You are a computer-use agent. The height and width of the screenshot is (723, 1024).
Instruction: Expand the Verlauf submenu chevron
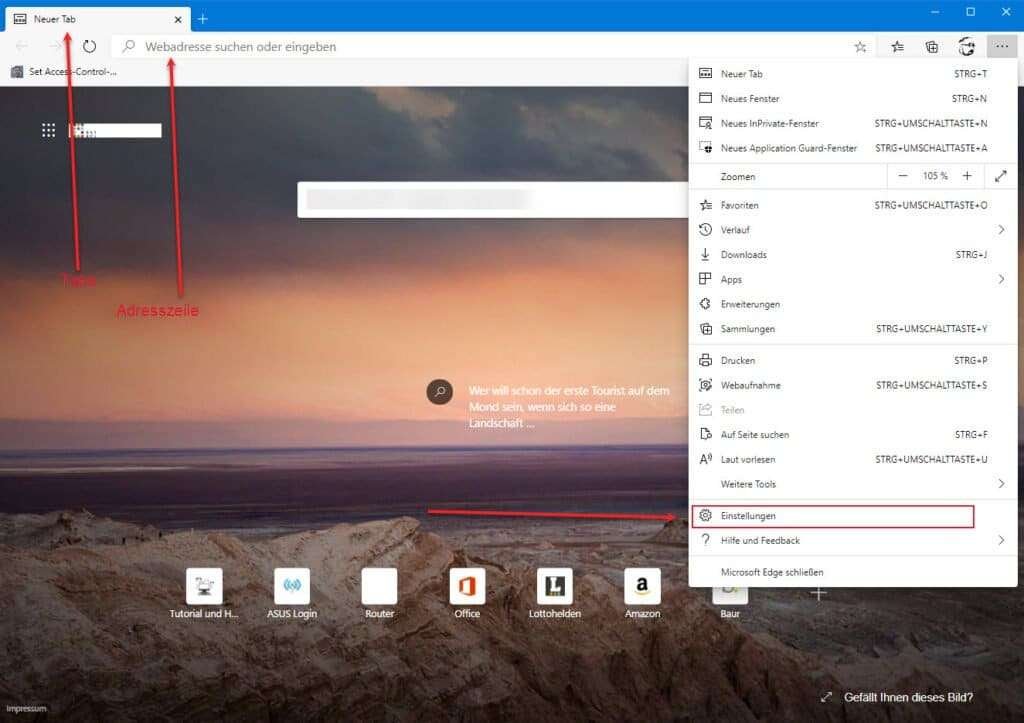pos(1001,229)
